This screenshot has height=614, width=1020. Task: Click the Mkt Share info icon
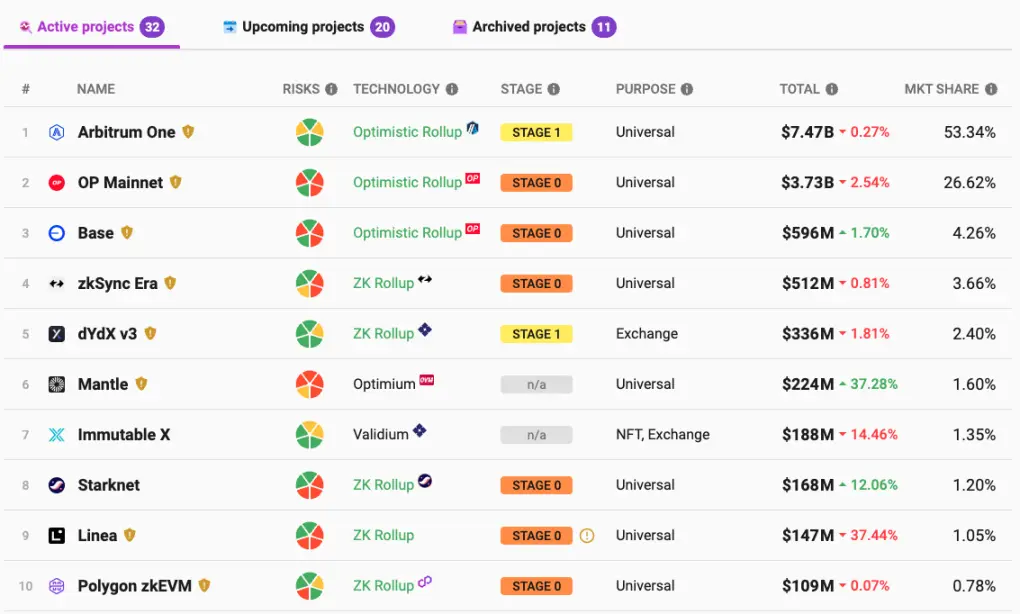(x=991, y=89)
